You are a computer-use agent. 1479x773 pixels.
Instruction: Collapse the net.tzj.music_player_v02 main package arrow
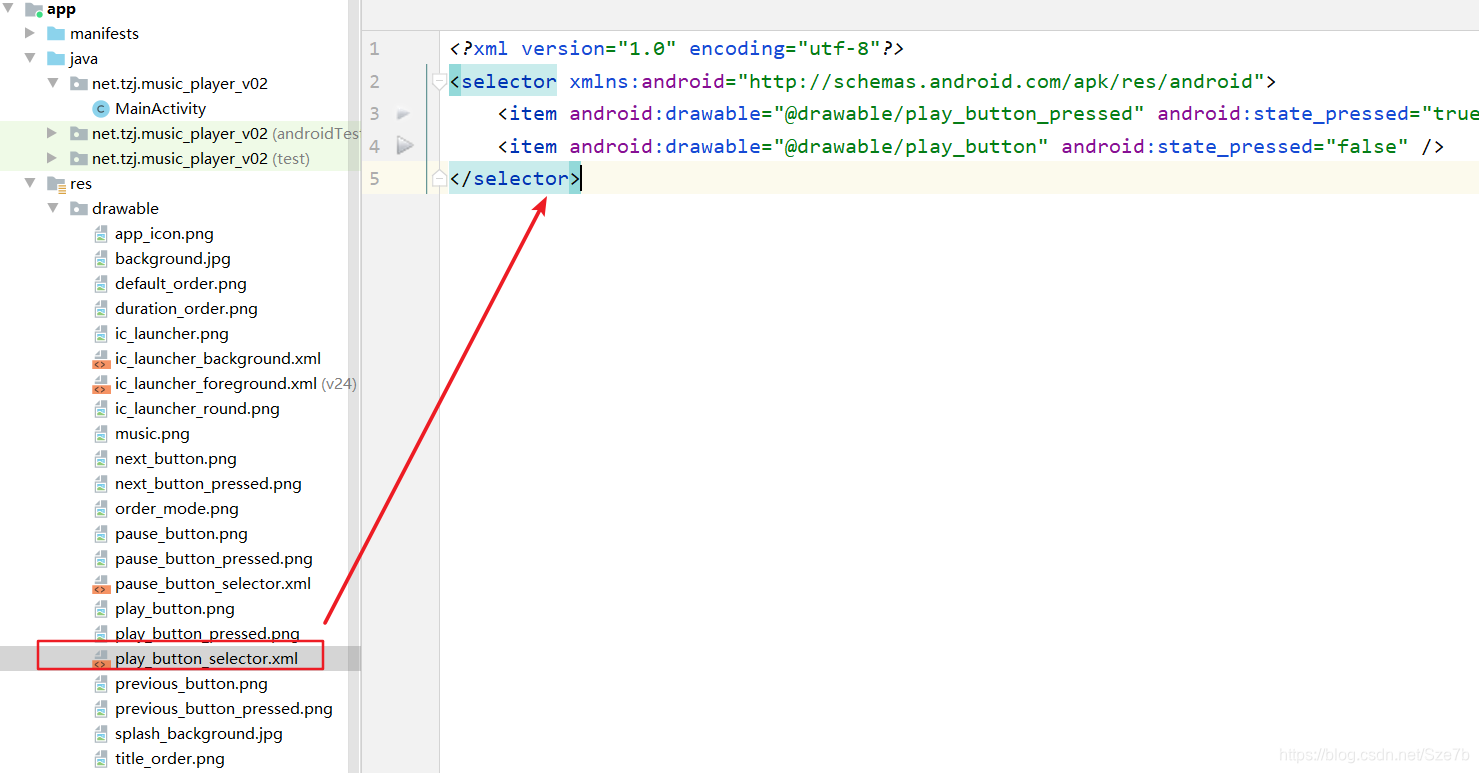pos(53,84)
